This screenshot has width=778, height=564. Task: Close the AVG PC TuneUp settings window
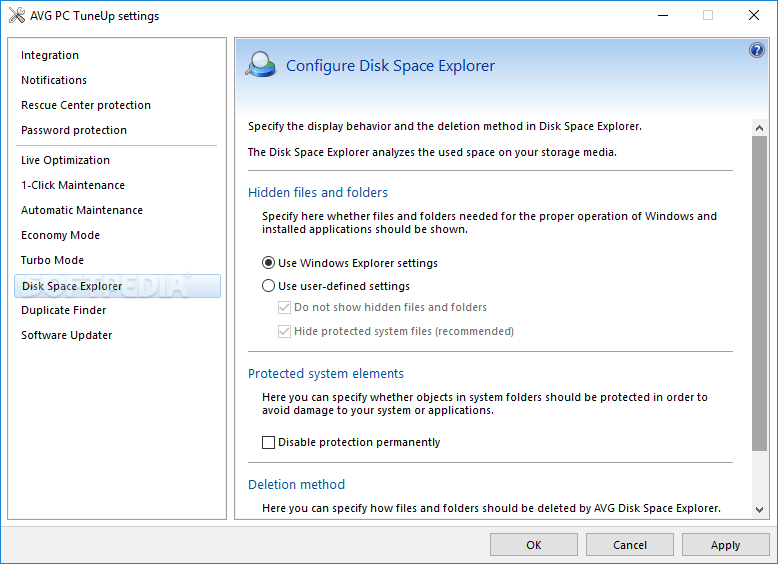[x=754, y=15]
